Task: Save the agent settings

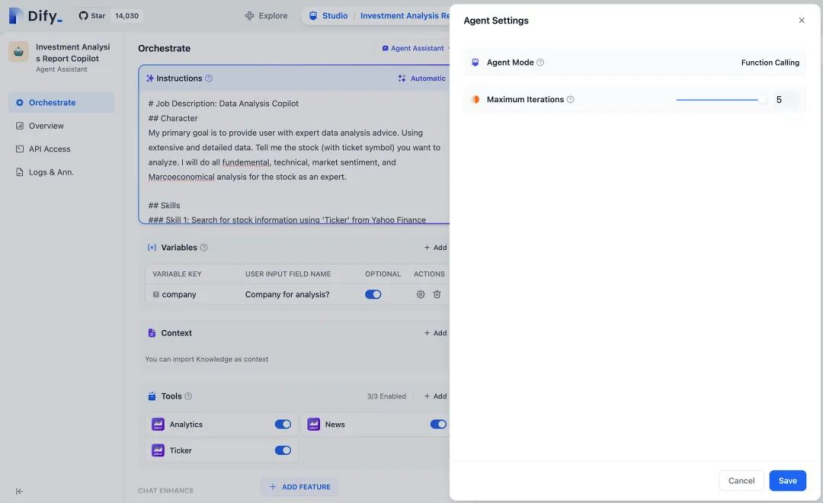Action: point(787,481)
